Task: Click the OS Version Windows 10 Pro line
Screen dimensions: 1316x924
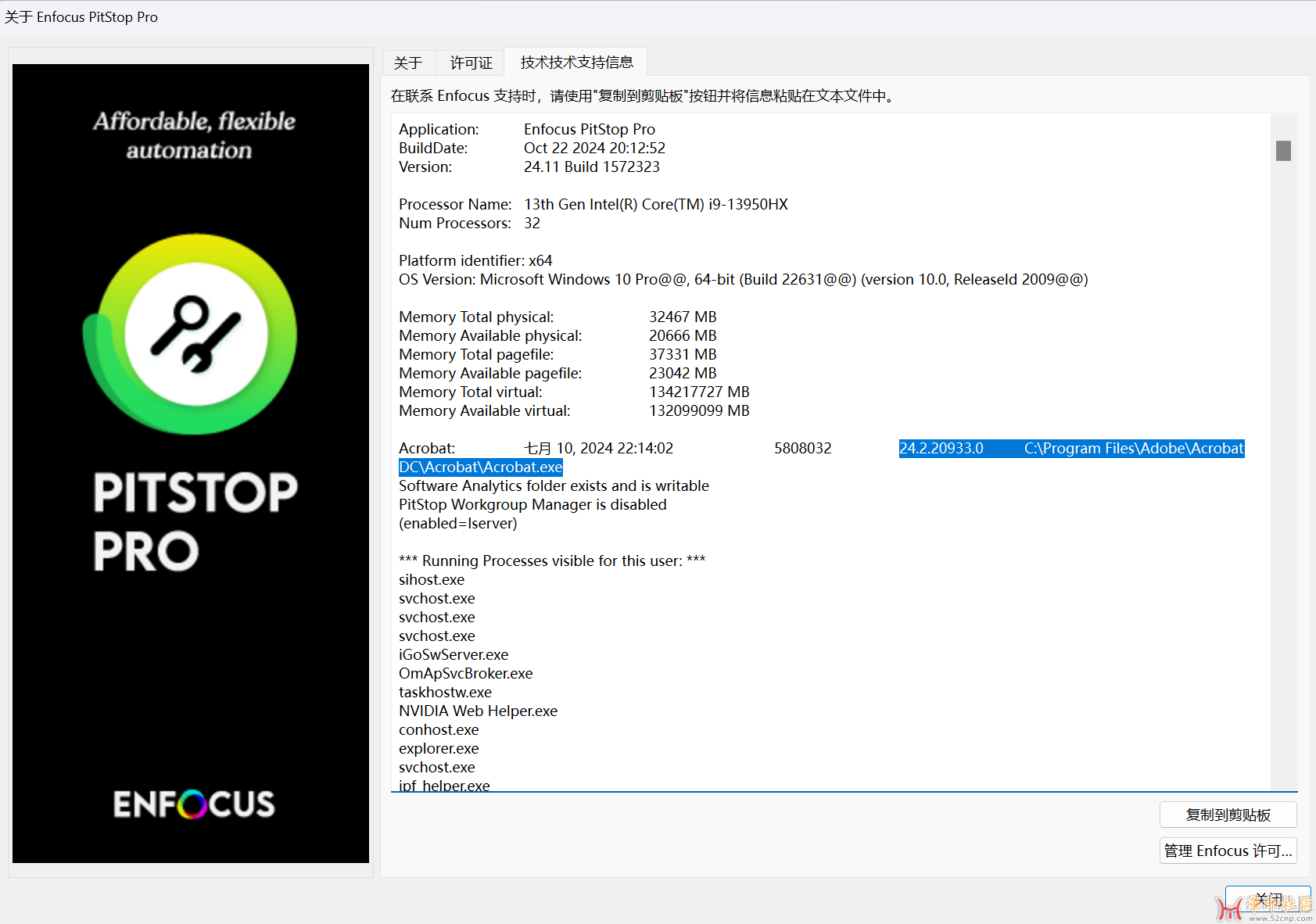Action: 743,279
